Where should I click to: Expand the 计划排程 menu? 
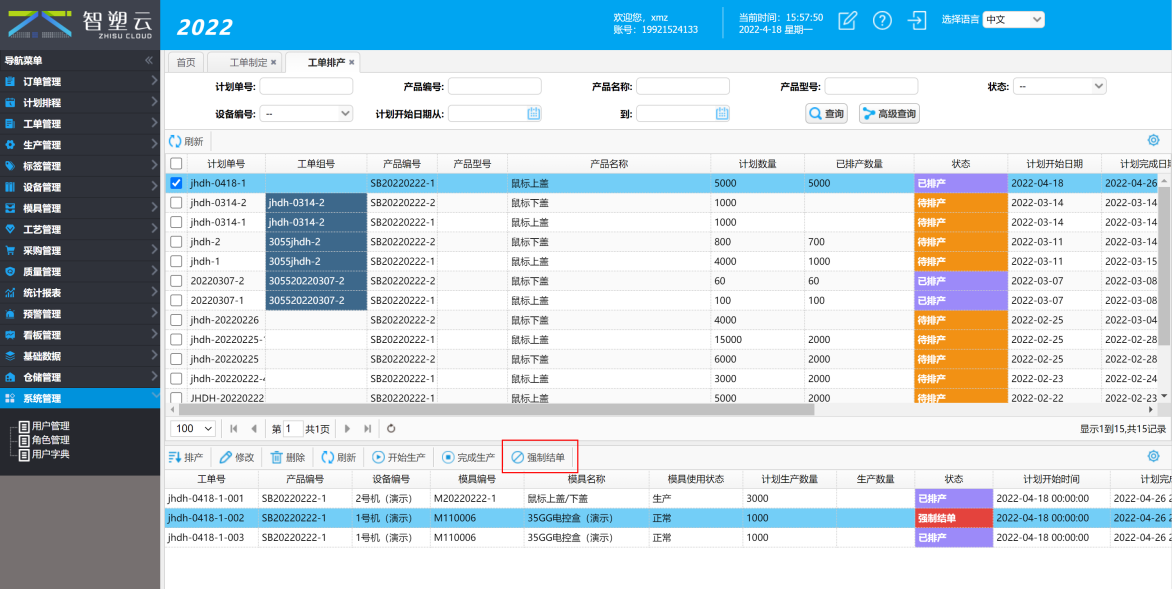coord(80,102)
